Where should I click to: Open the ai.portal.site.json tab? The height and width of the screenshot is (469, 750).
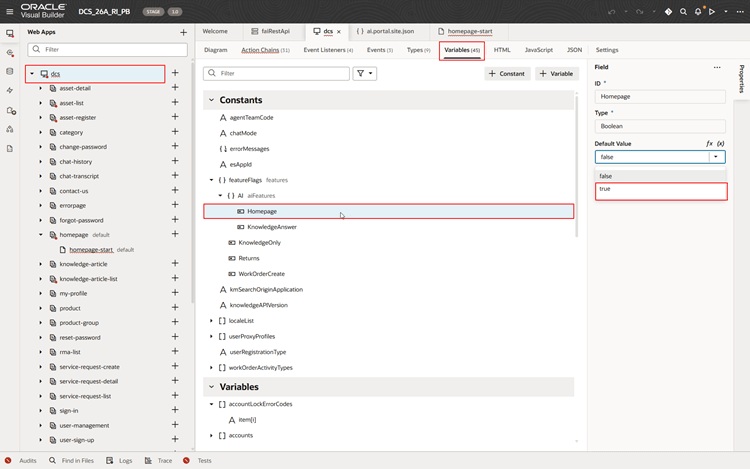385,32
